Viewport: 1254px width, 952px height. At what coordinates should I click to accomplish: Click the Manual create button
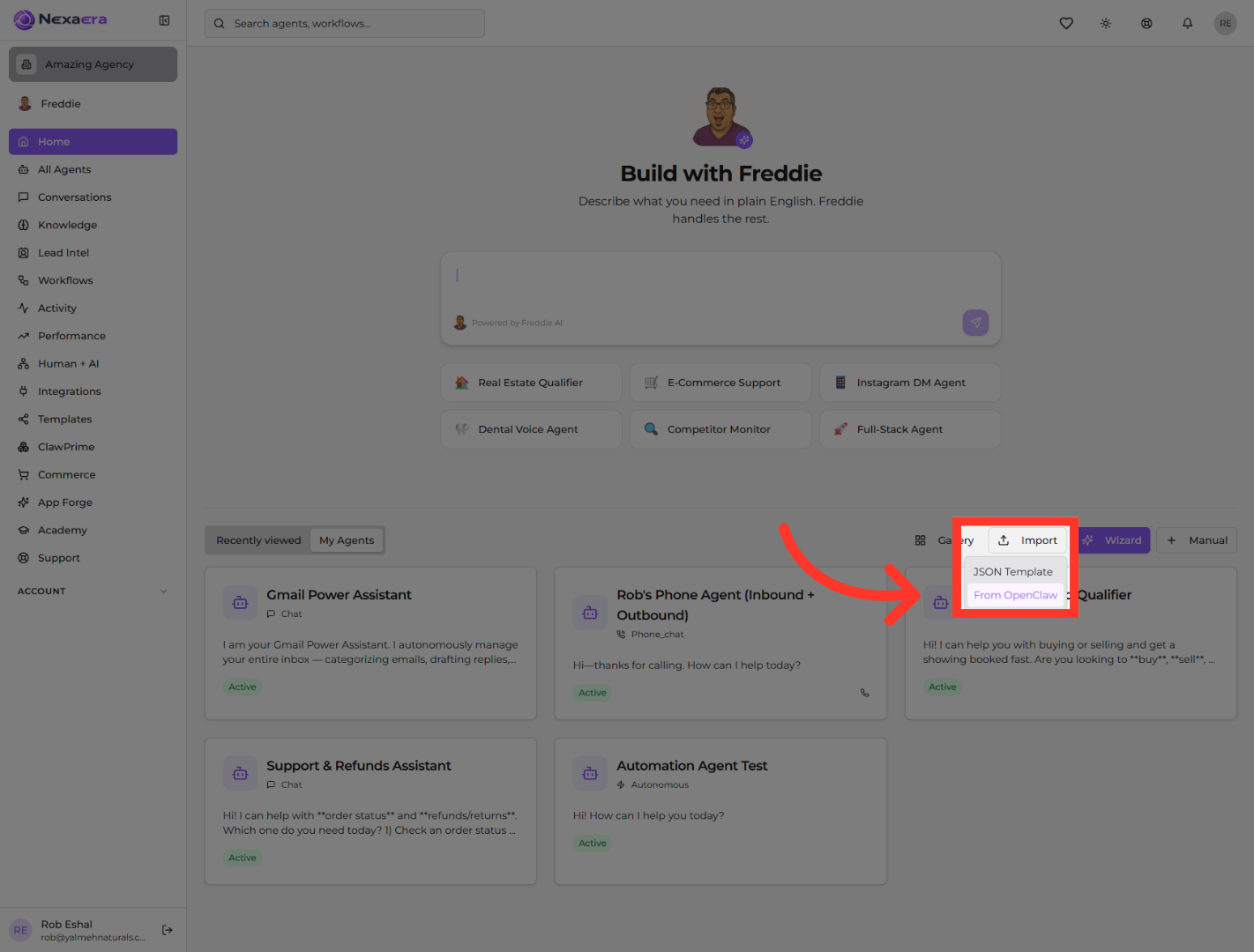point(1197,540)
